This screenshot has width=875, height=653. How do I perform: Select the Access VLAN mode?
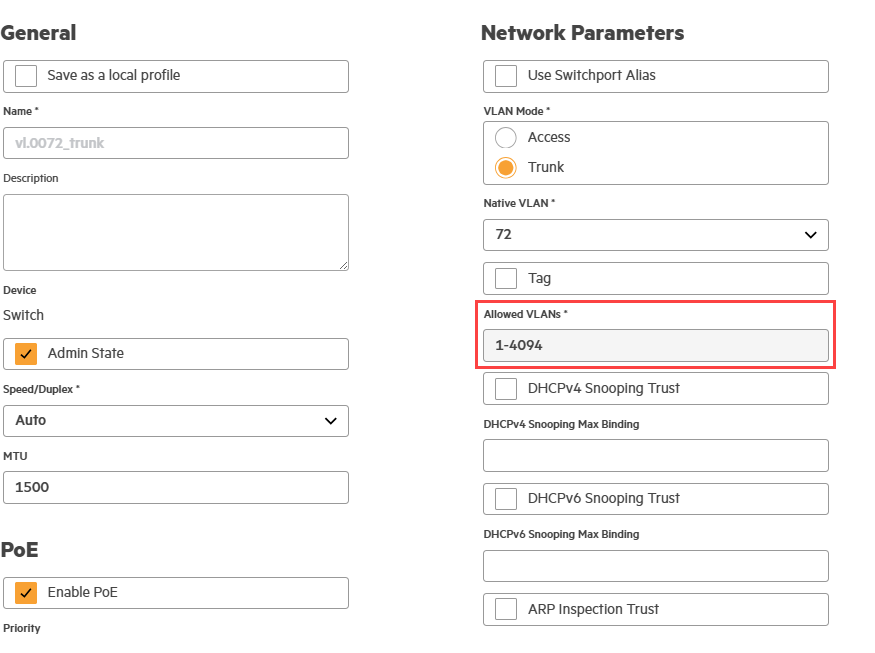pyautogui.click(x=507, y=138)
